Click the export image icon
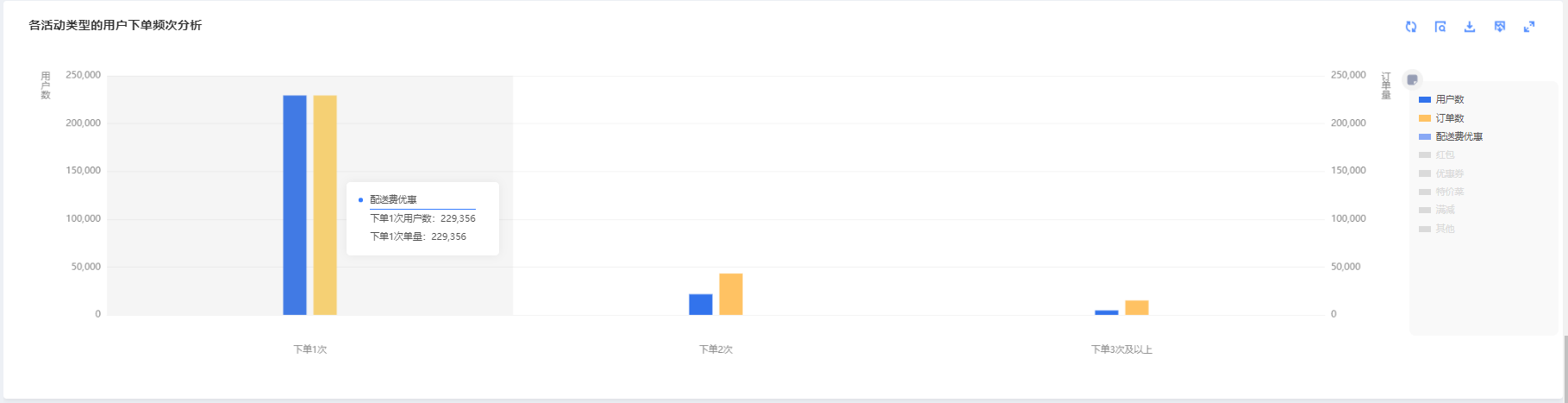 (1500, 27)
